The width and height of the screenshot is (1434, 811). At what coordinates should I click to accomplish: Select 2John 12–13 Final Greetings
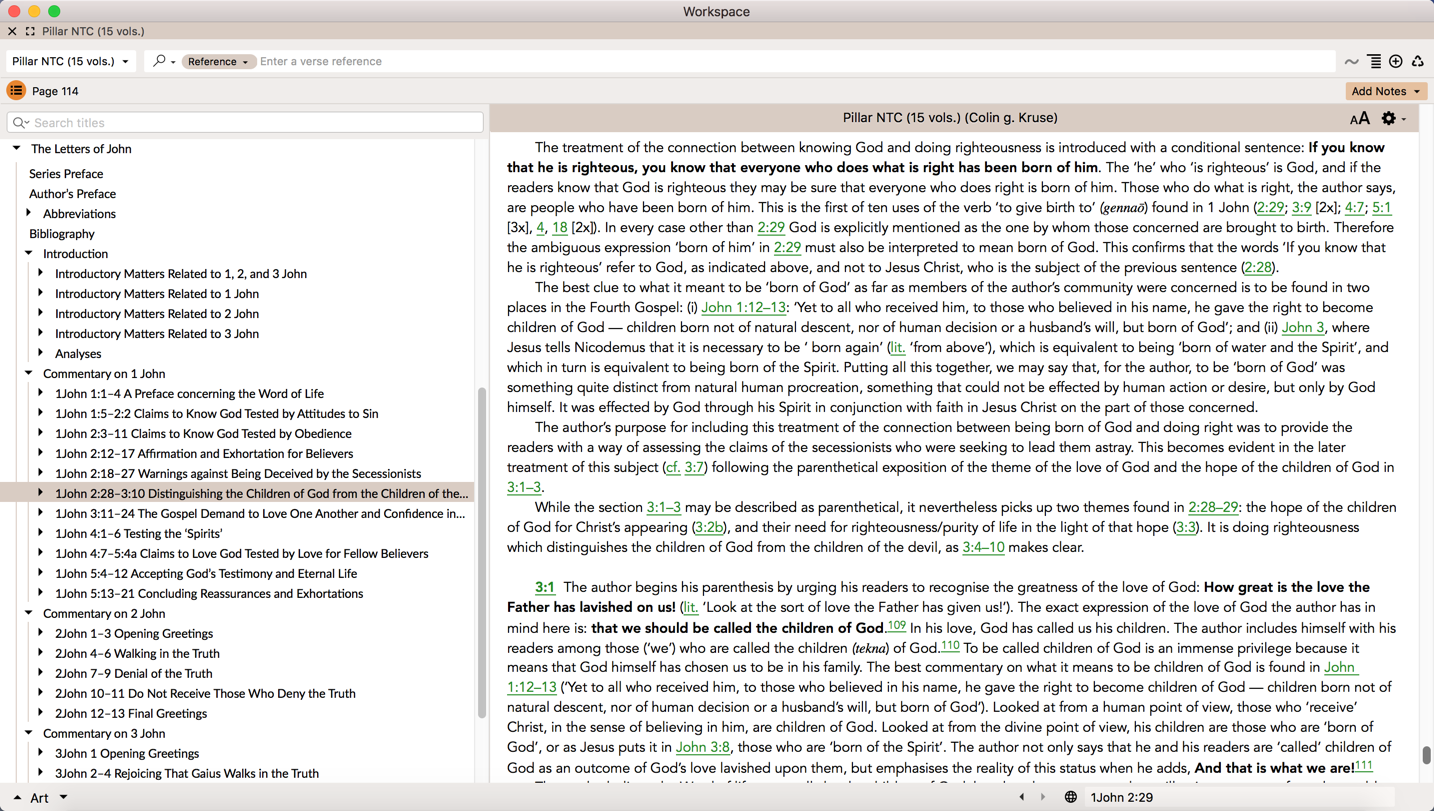(x=131, y=714)
